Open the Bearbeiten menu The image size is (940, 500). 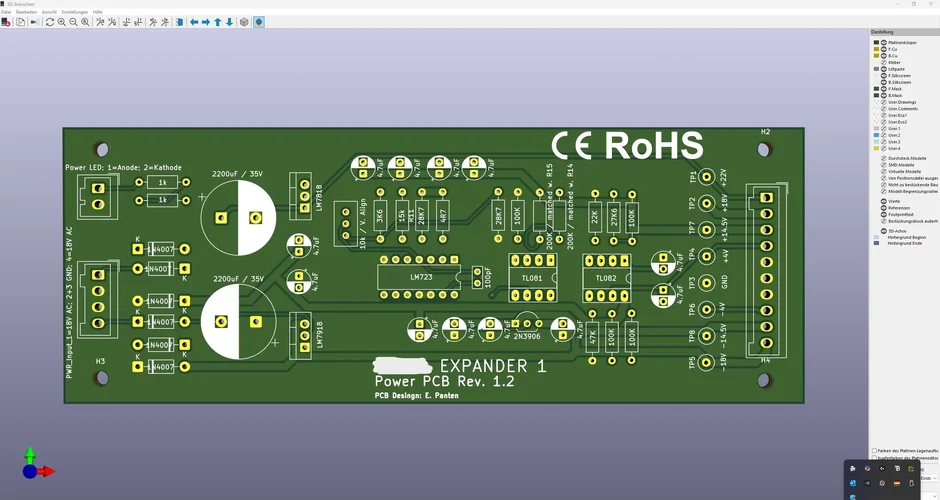(26, 12)
